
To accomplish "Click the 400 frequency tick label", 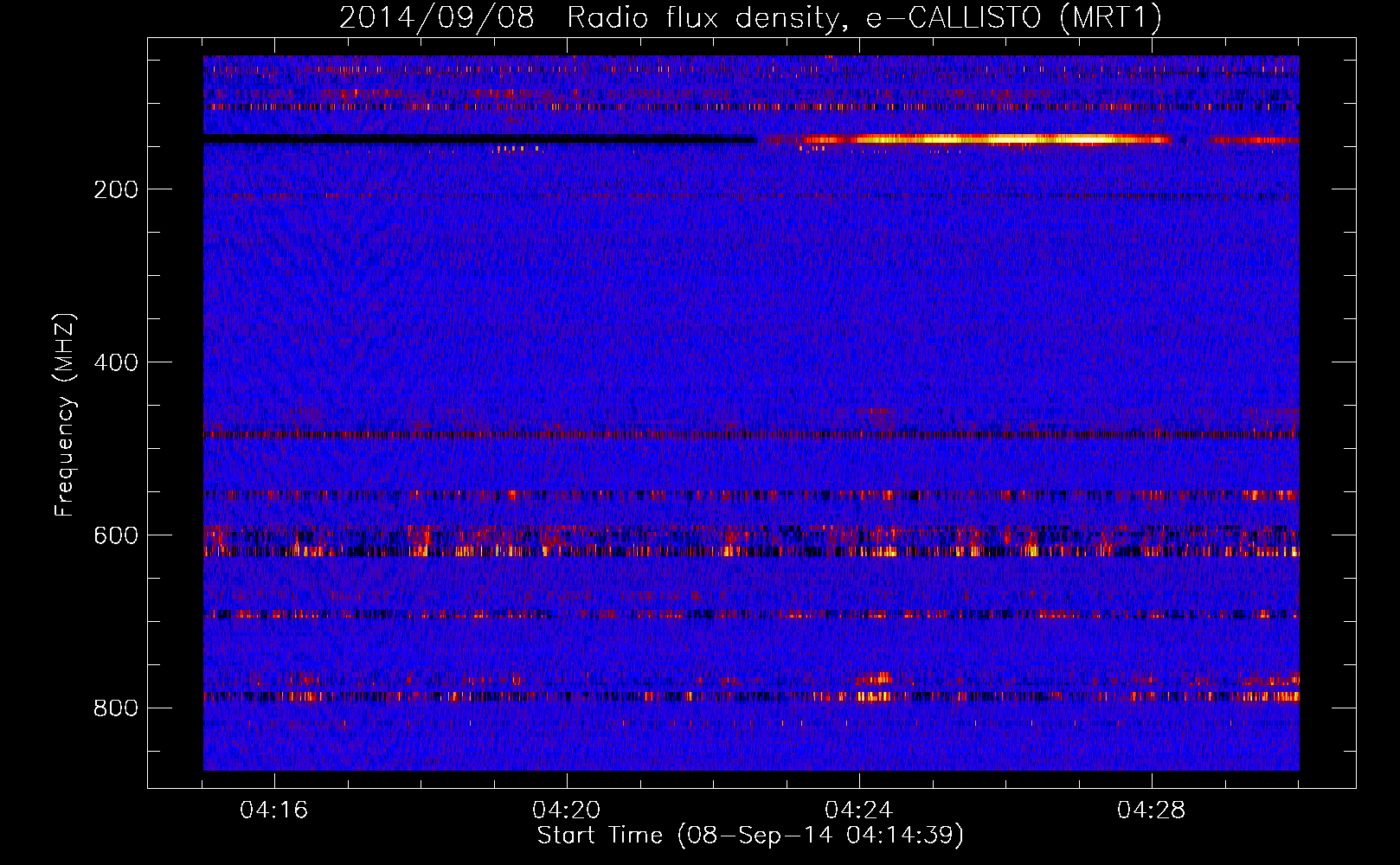I will click(116, 362).
